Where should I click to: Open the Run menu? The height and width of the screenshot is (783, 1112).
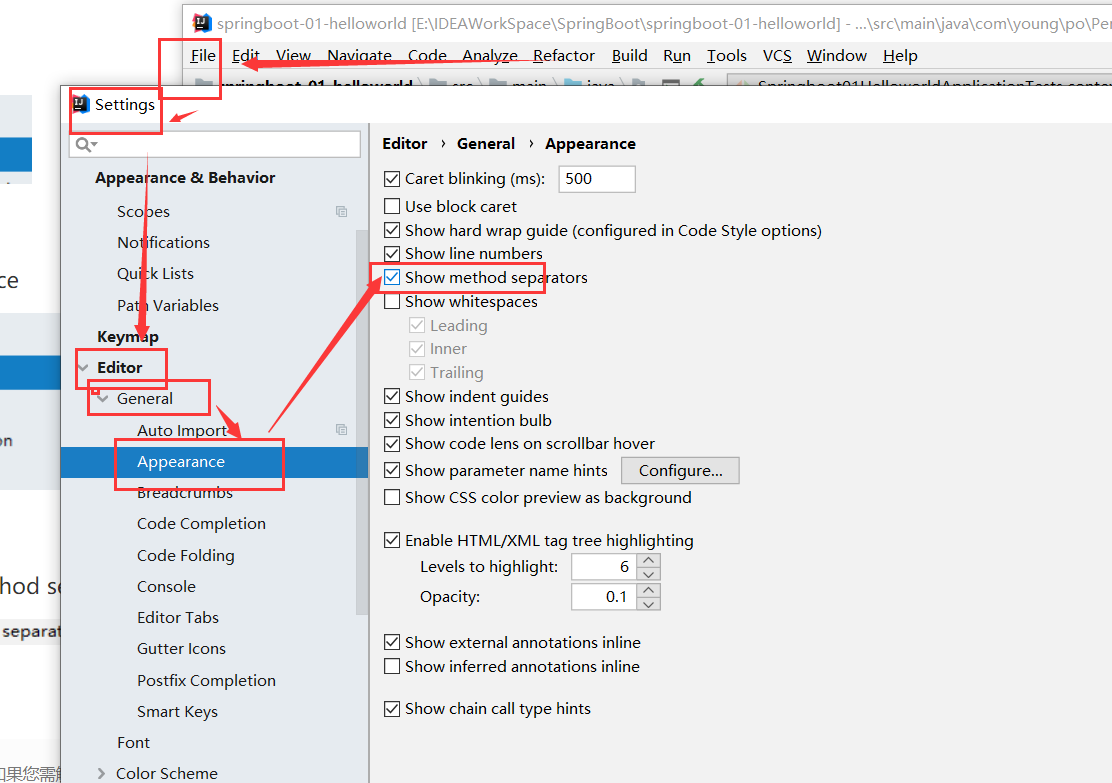point(677,55)
